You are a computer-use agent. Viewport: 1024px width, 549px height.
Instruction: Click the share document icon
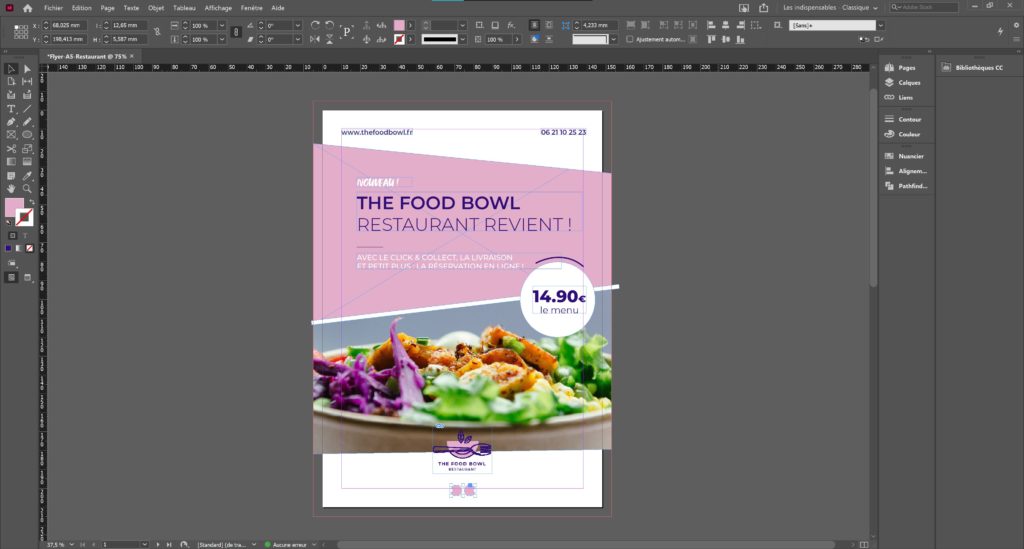coord(763,8)
